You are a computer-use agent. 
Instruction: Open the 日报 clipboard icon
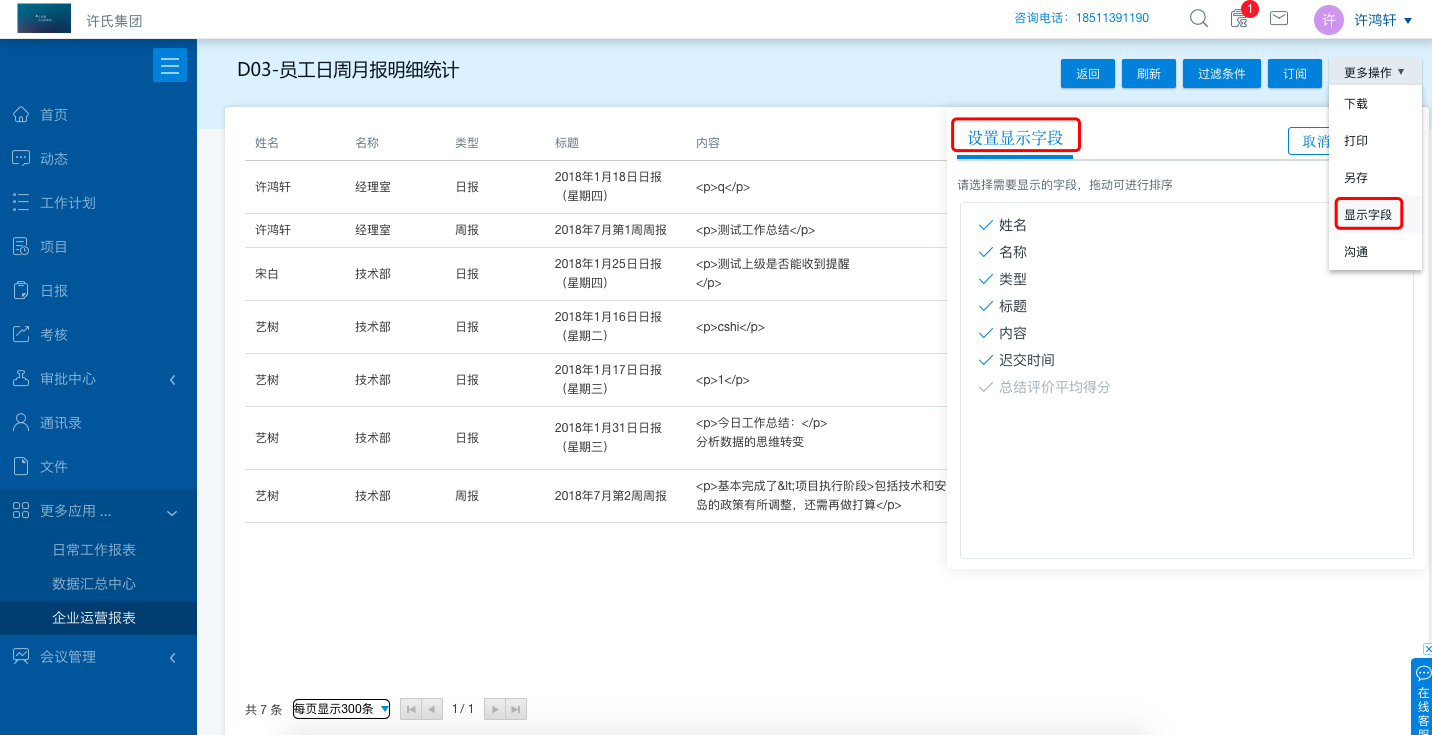click(x=21, y=290)
